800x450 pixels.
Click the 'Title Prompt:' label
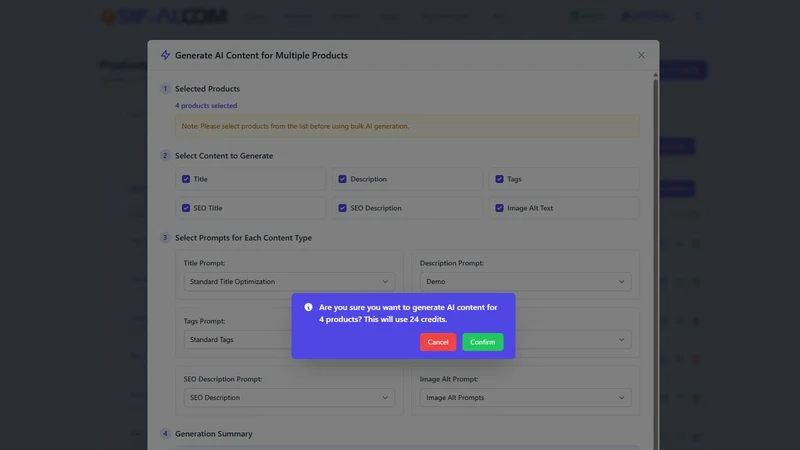[204, 263]
